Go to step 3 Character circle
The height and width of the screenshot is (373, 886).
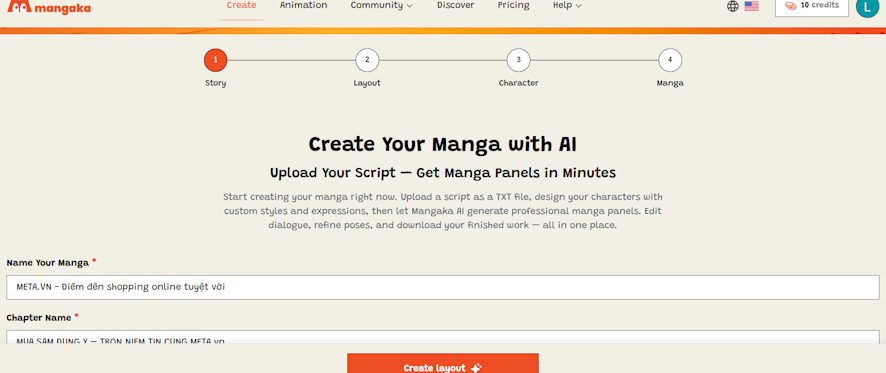click(x=518, y=60)
